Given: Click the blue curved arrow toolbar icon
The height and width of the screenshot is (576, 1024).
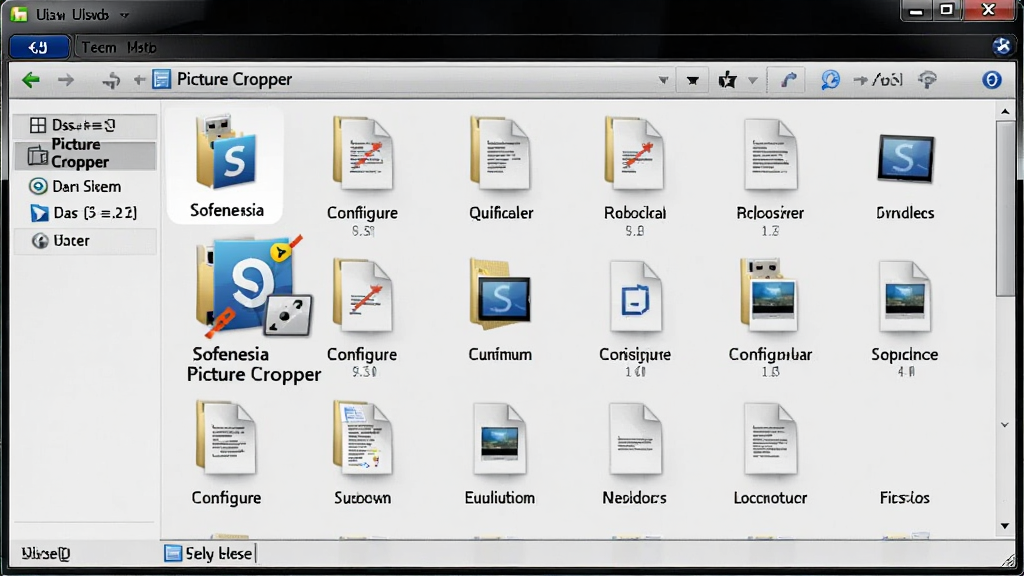Looking at the screenshot, I should coord(789,80).
